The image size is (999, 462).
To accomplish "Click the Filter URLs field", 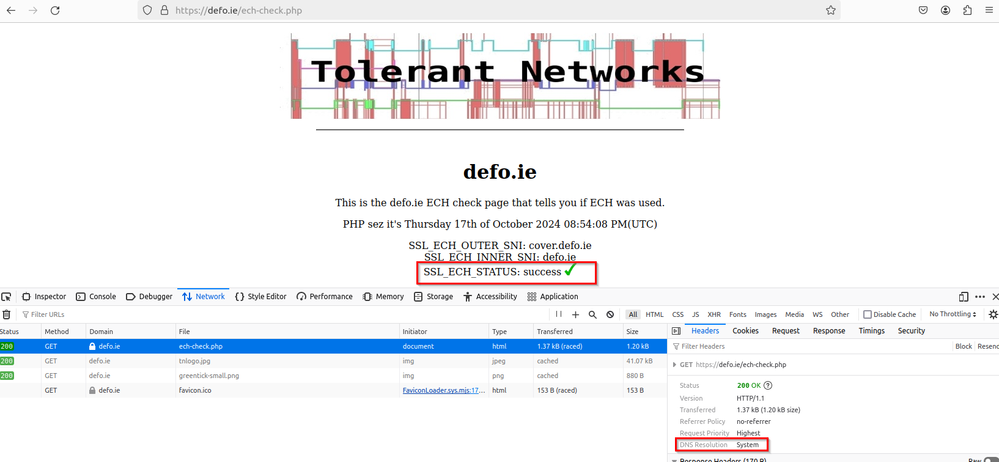I will pyautogui.click(x=284, y=315).
